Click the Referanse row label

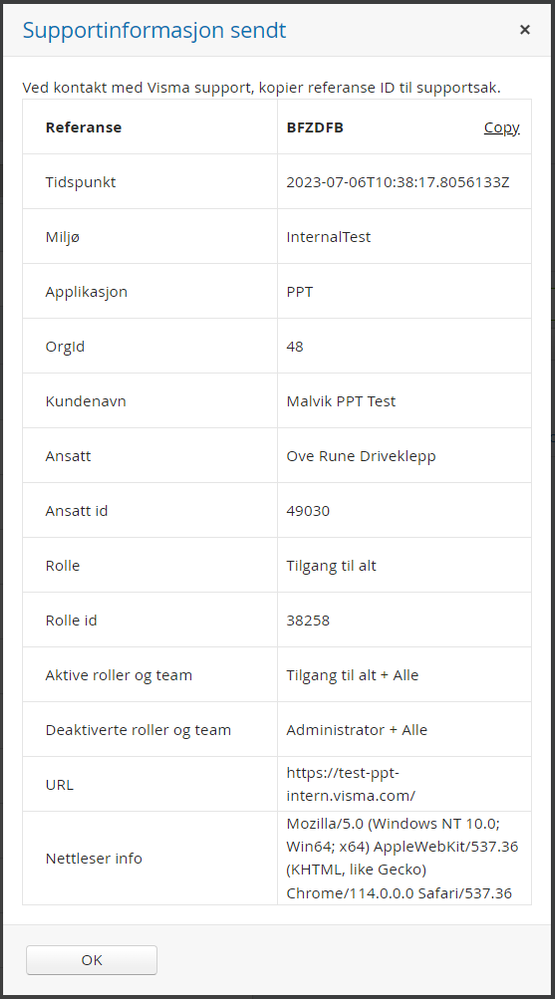tap(83, 127)
